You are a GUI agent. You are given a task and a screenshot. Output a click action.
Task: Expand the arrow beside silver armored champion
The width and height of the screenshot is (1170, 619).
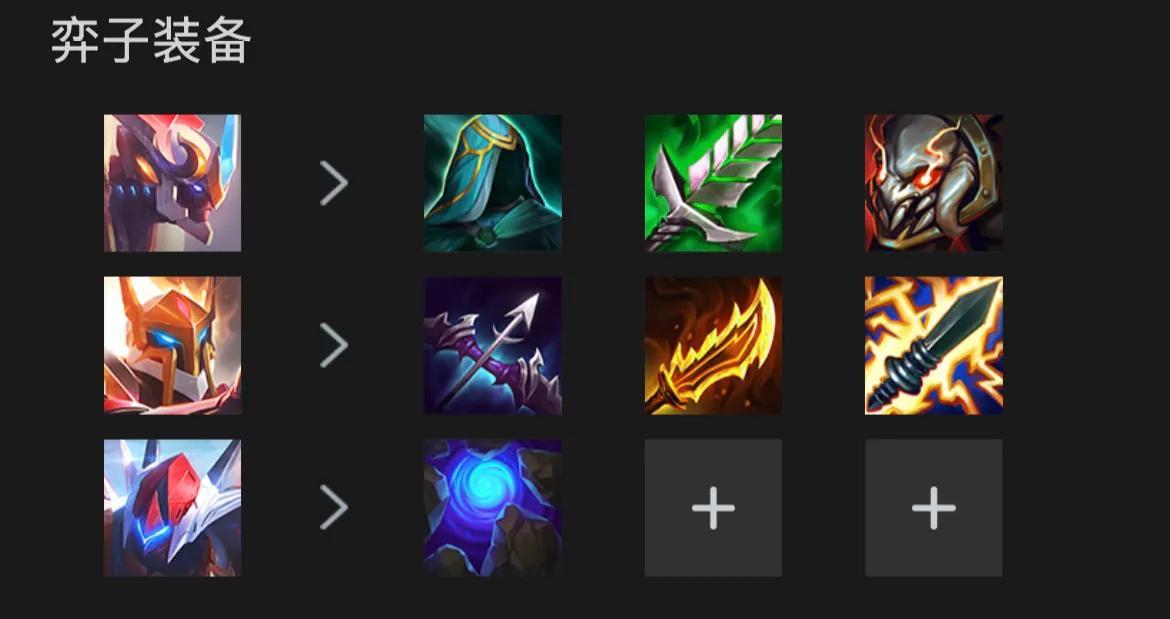pos(334,508)
